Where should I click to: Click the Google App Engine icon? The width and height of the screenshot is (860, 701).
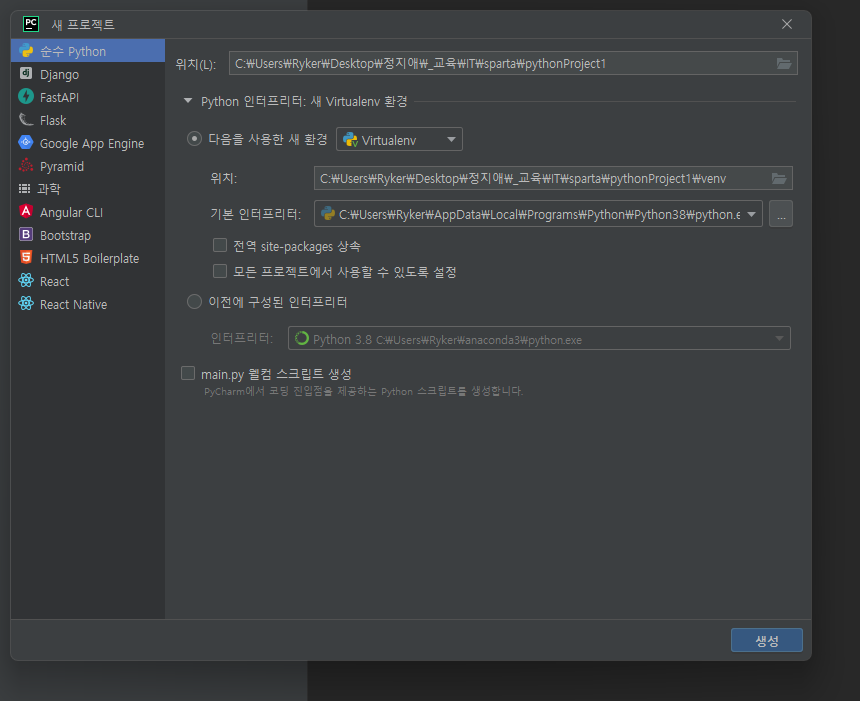pyautogui.click(x=26, y=143)
